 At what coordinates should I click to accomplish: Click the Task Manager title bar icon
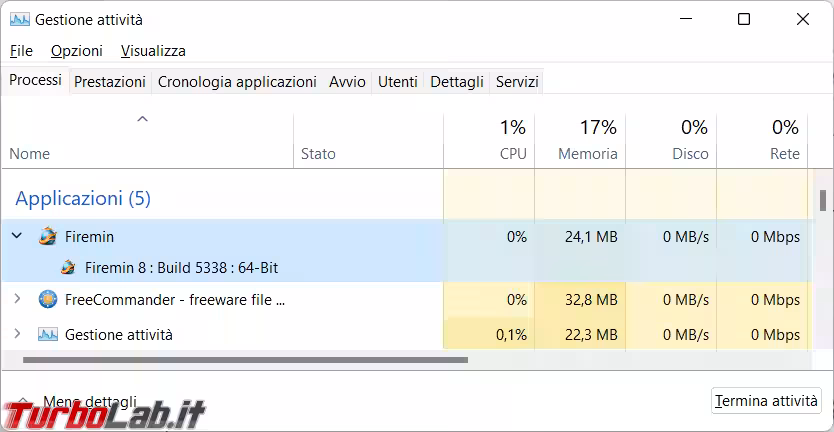pyautogui.click(x=19, y=19)
